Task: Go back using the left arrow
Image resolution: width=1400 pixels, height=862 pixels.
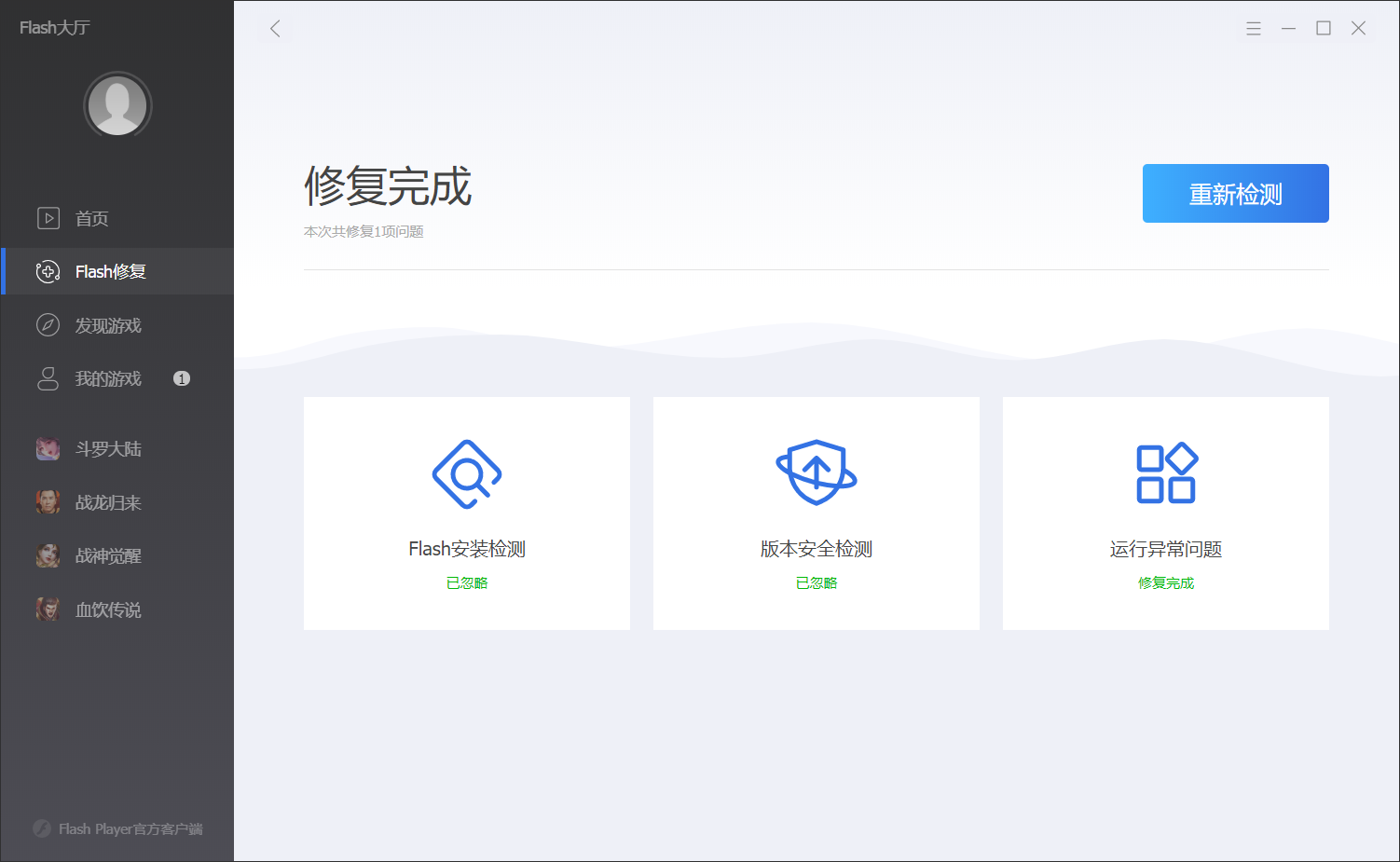Action: point(275,28)
